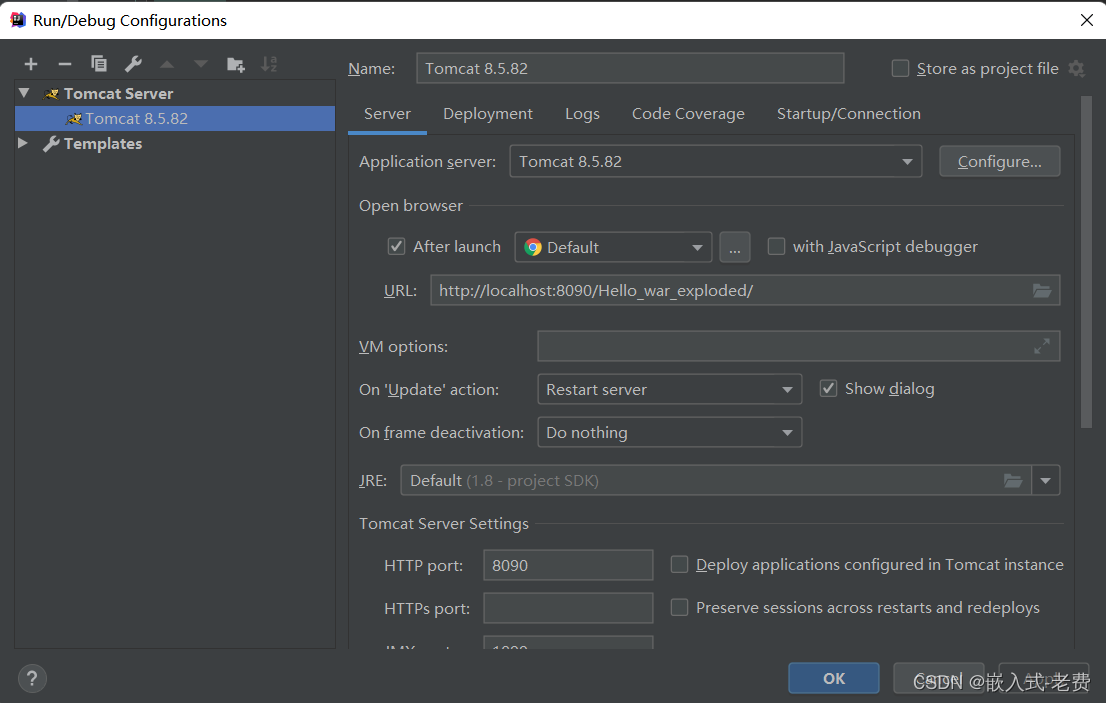
Task: Enable Store as project file
Action: point(899,68)
